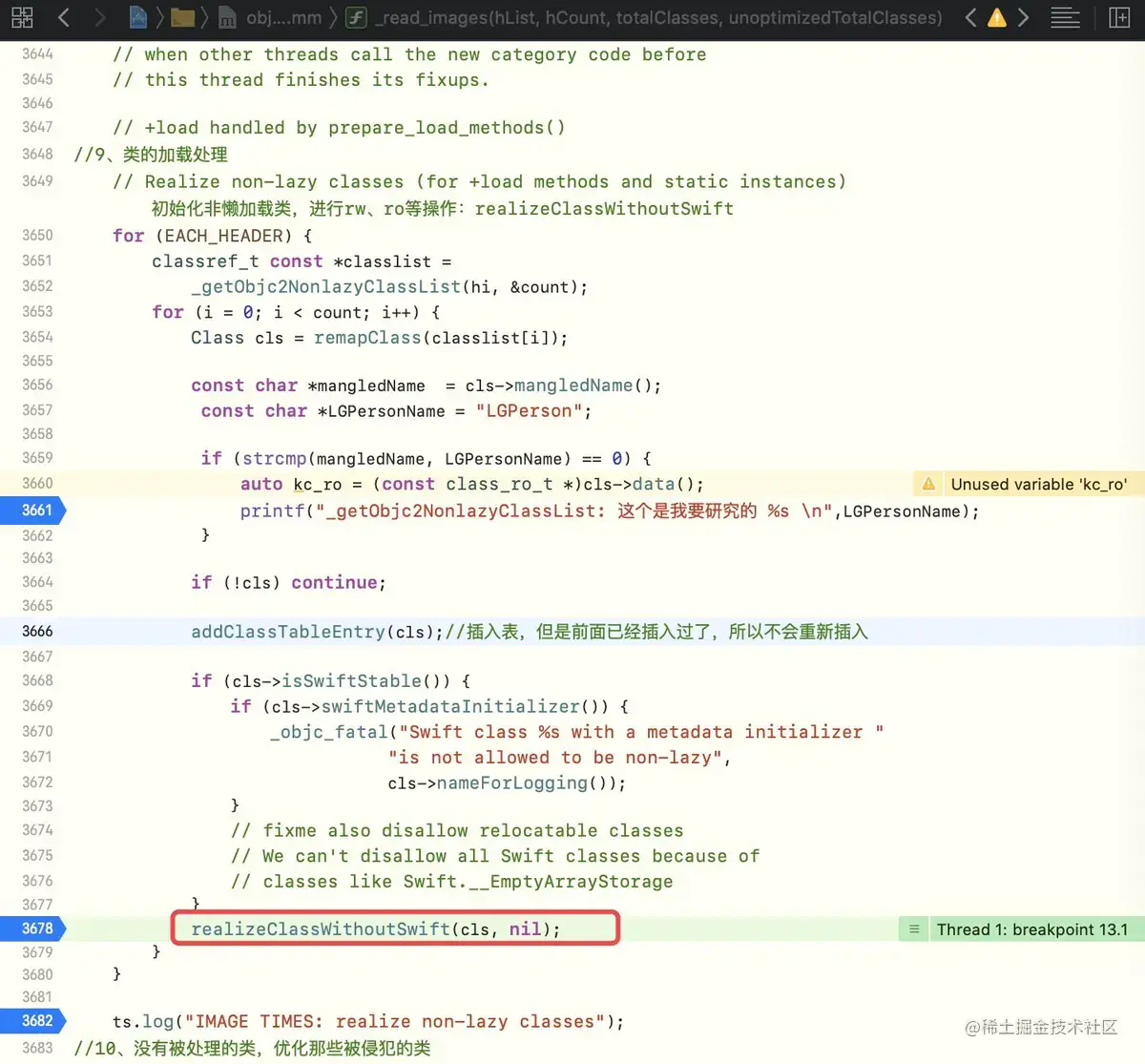
Task: Click addClassTableEntry(cls) on line 3666
Action: coord(317,631)
